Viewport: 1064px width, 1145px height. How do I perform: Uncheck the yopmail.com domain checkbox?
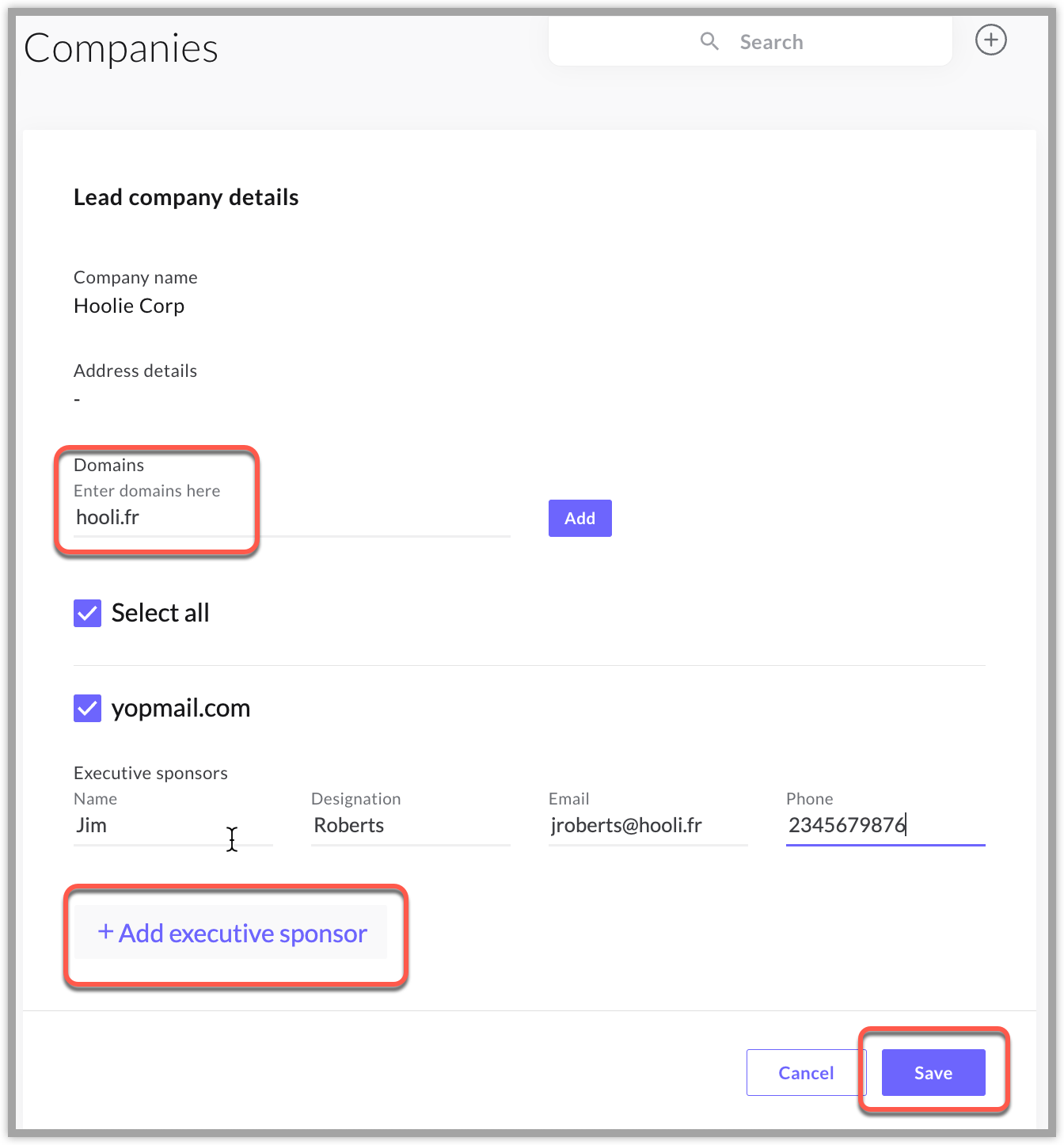click(x=87, y=708)
